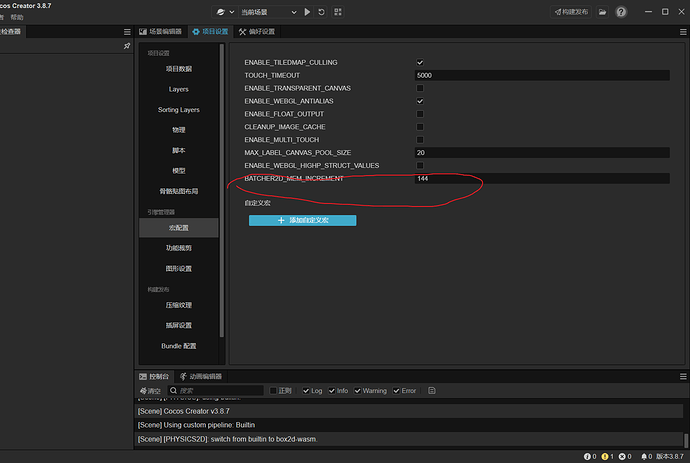
Task: Click the play preview button
Action: coord(307,12)
